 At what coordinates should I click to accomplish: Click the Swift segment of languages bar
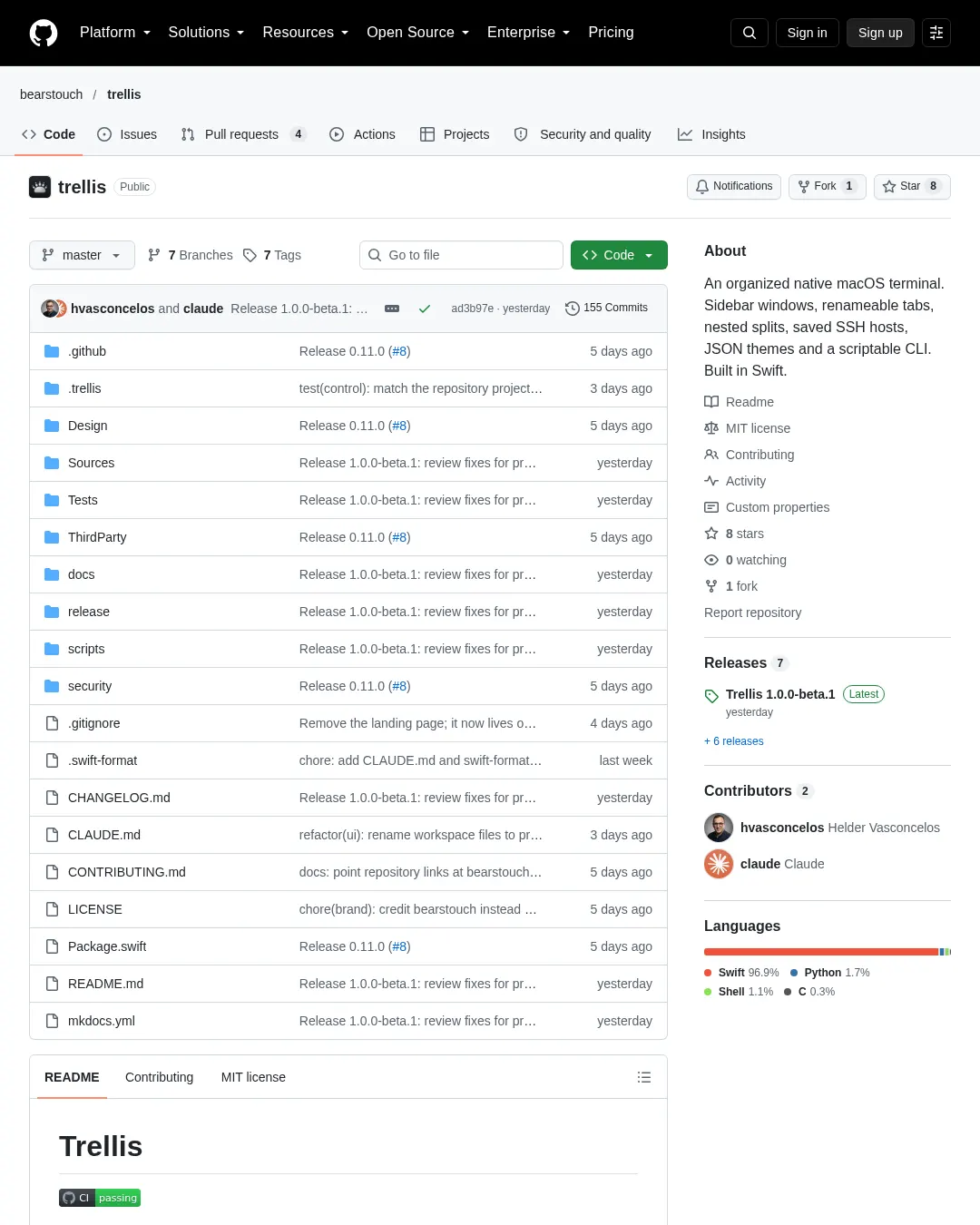pos(821,952)
